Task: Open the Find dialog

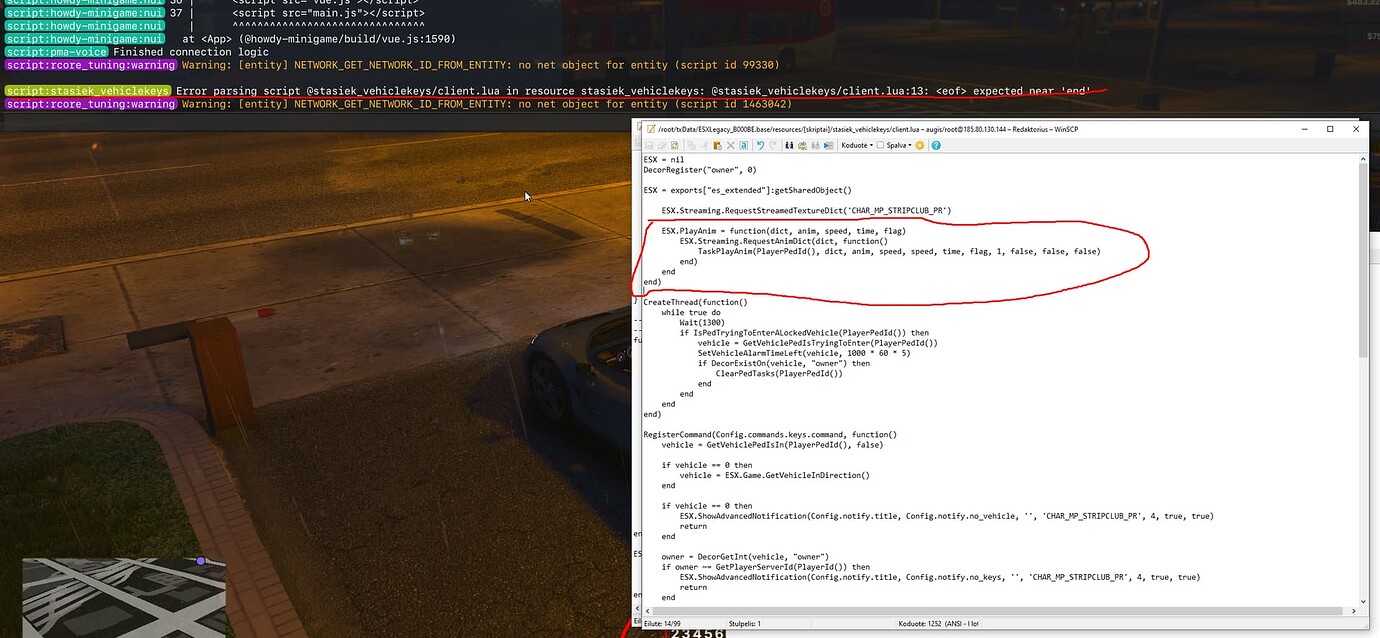Action: click(790, 145)
